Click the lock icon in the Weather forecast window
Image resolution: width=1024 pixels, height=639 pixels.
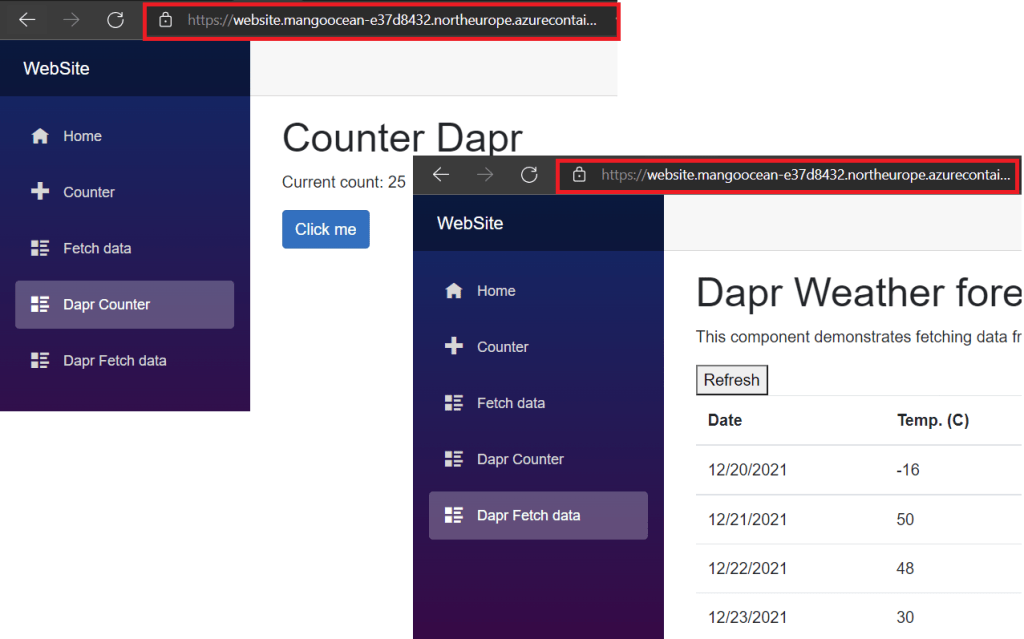(579, 175)
